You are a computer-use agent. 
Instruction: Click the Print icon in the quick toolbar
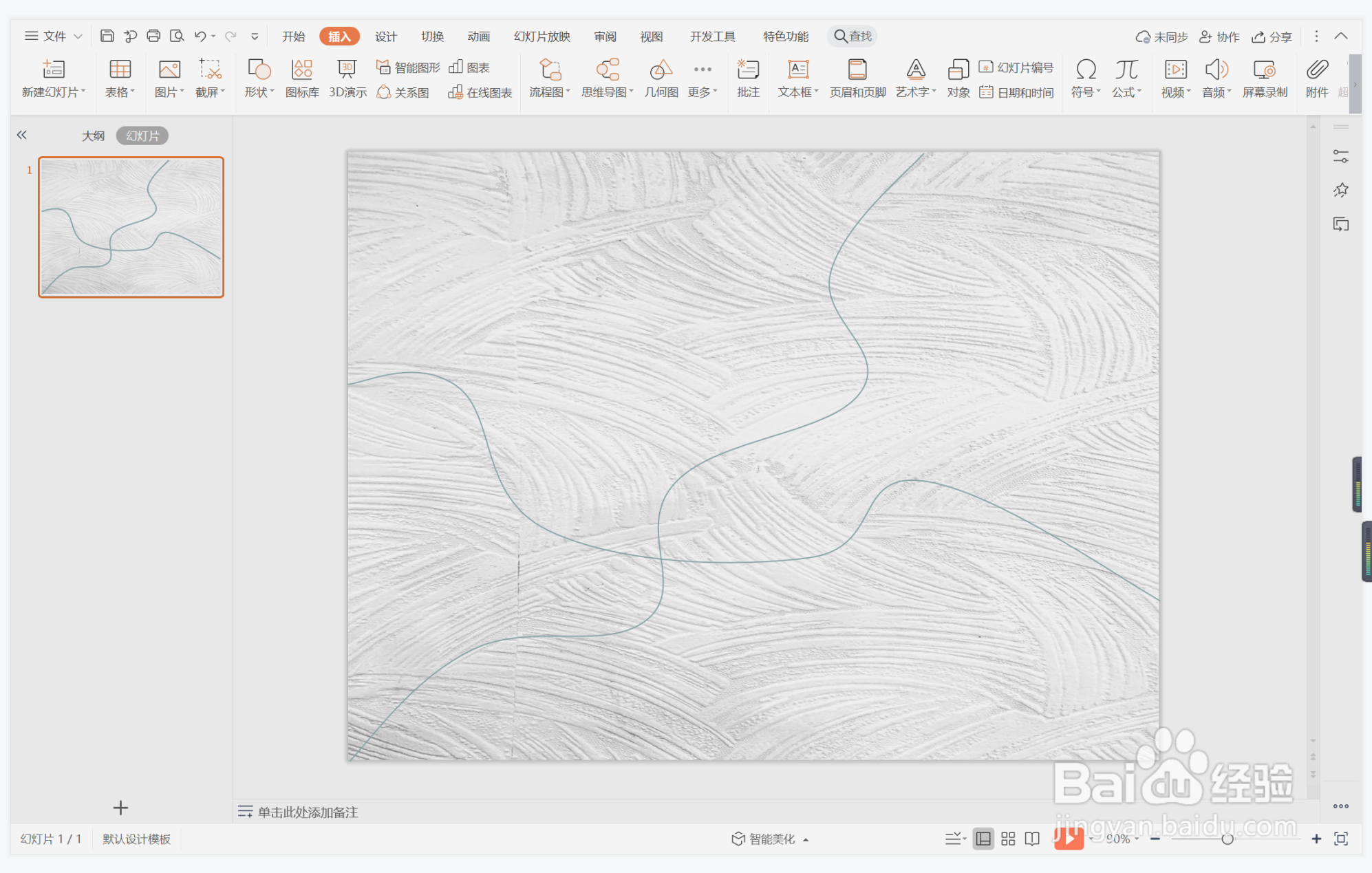153,36
